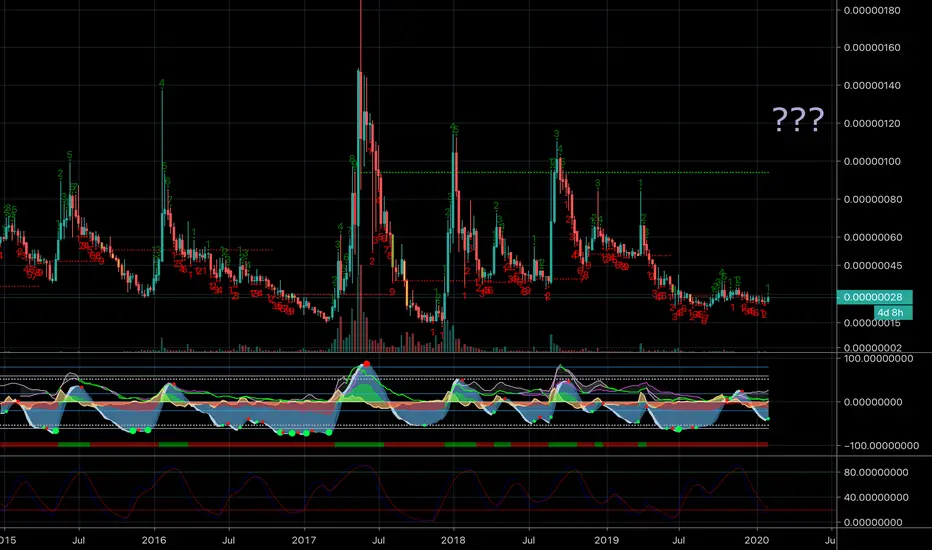Click price axis value 0.00000120
Viewport: 932px width, 550px height.
pyautogui.click(x=872, y=124)
